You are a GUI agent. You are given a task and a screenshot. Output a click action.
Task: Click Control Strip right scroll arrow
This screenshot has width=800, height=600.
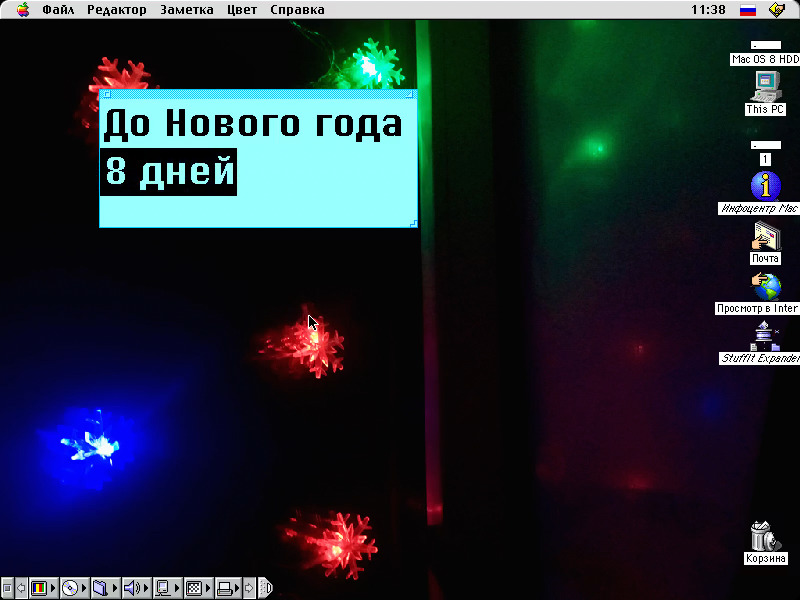(x=249, y=589)
